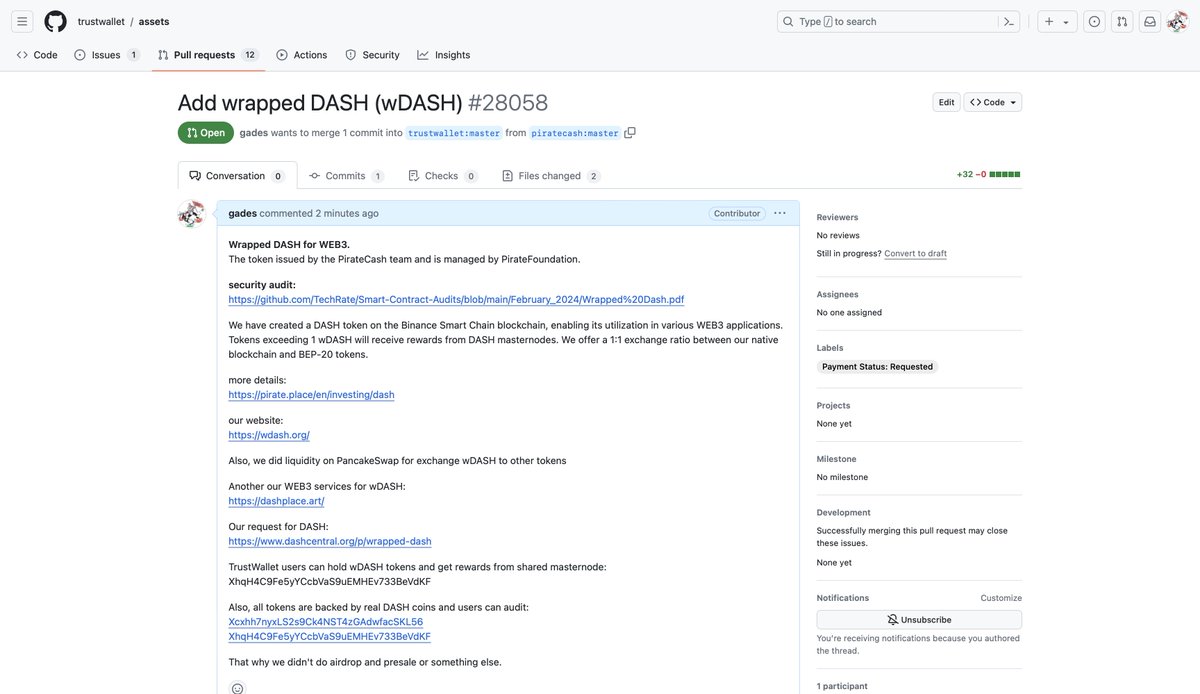
Task: Click the '2 minutes ago' timestamp
Action: 347,213
